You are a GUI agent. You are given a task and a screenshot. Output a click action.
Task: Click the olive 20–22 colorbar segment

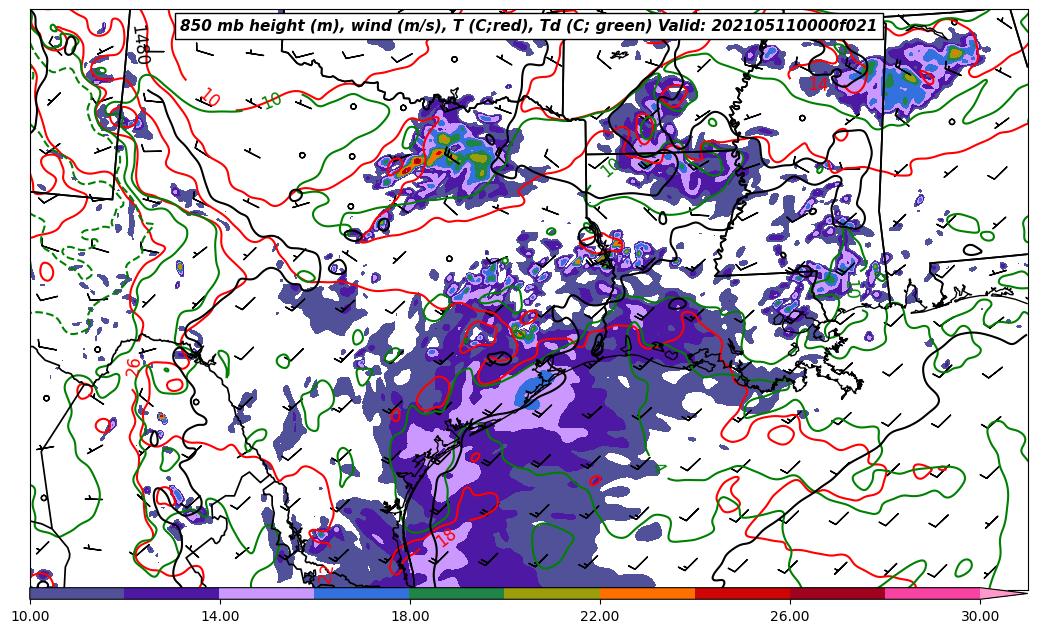[x=552, y=593]
